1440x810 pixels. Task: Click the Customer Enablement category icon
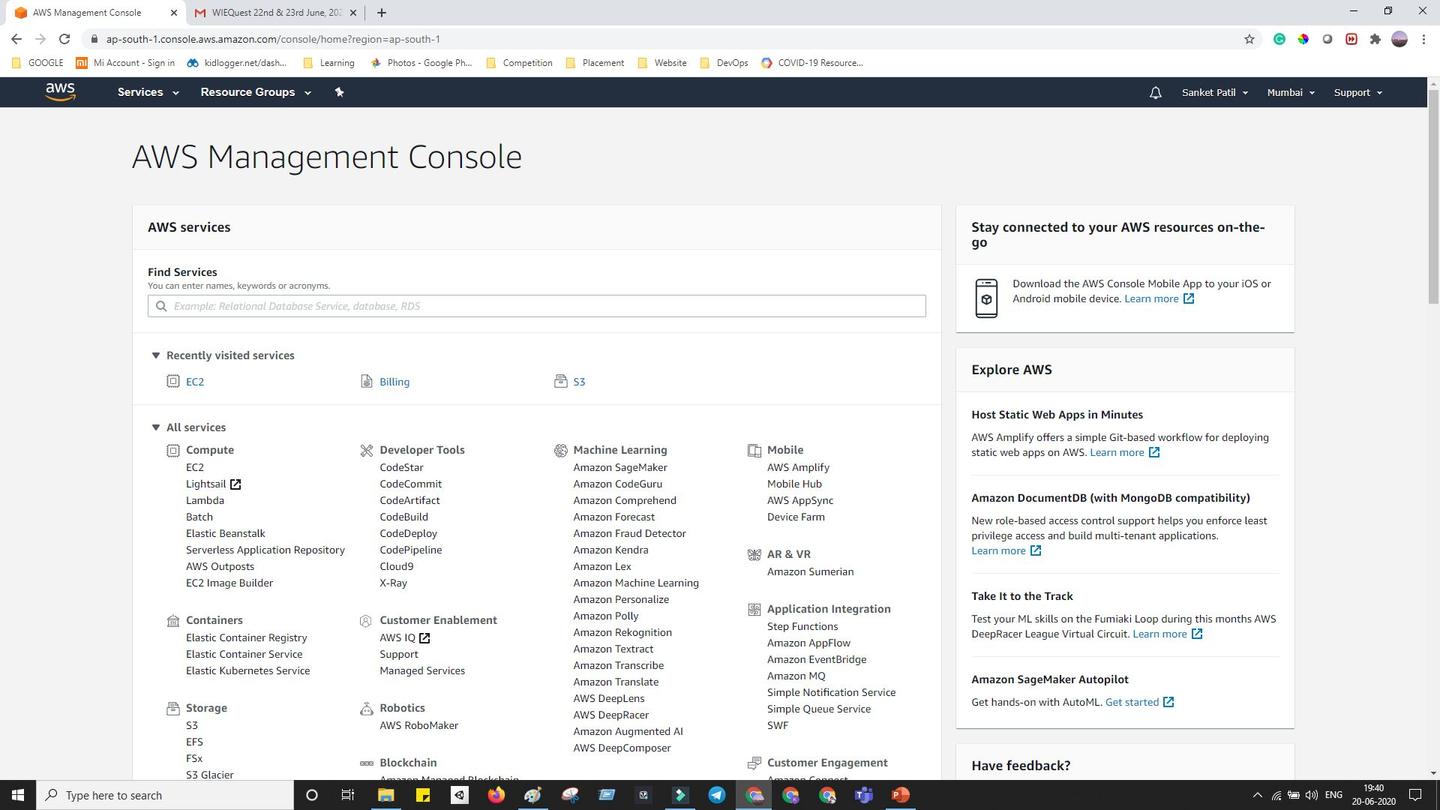click(x=367, y=620)
